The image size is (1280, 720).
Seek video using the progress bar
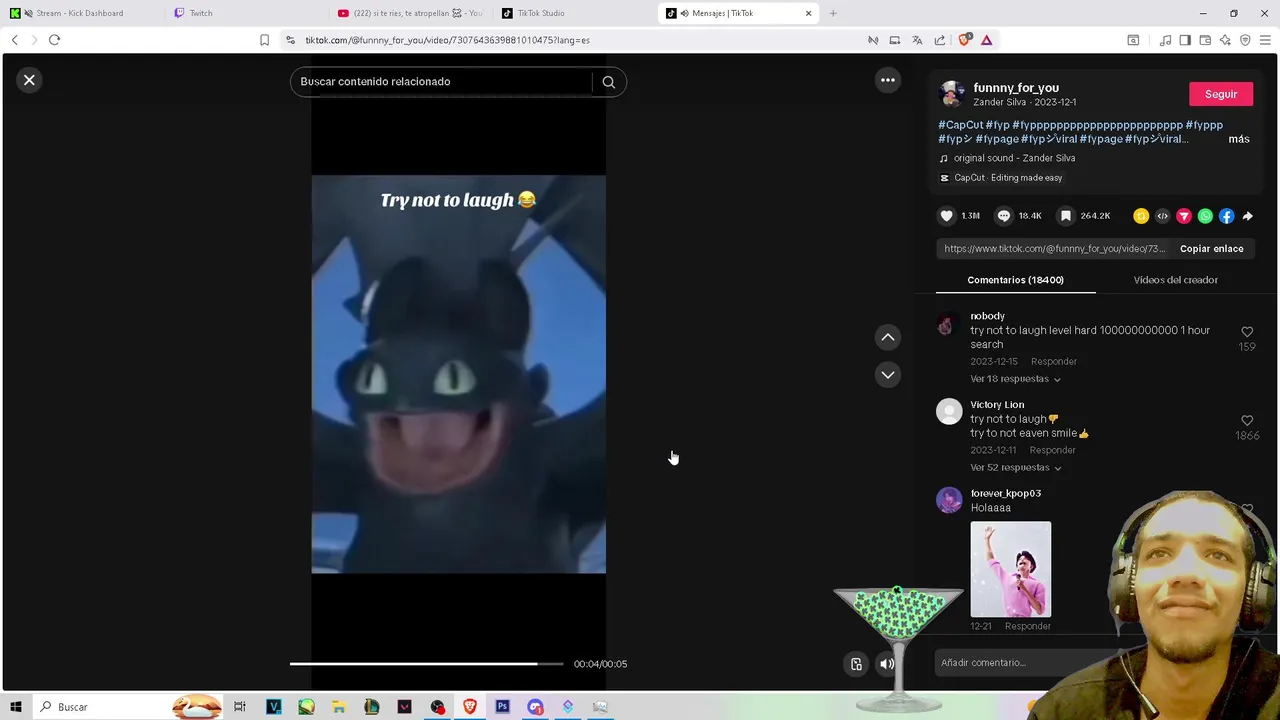(426, 664)
